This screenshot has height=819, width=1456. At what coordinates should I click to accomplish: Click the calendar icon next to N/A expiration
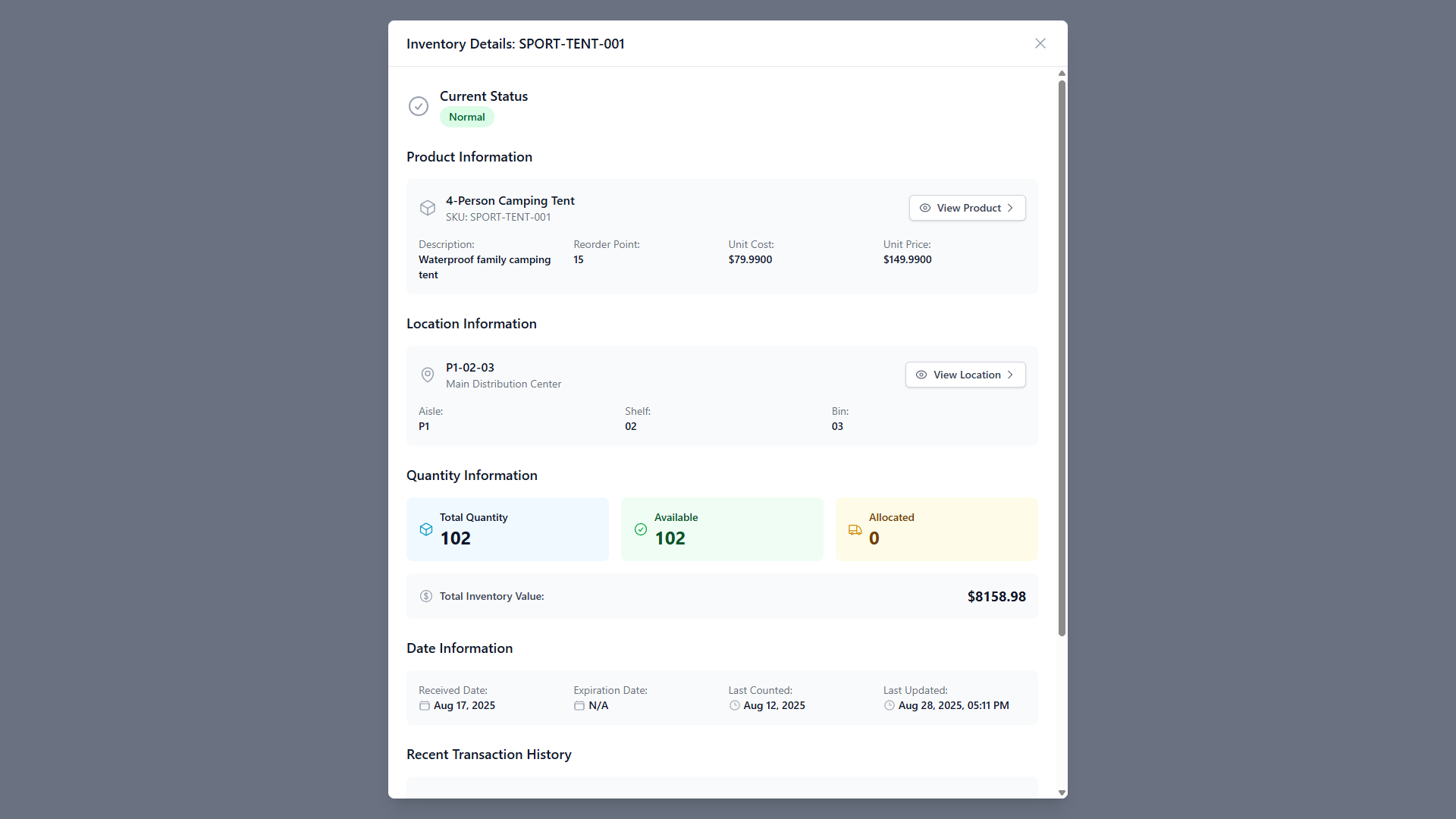click(x=579, y=705)
